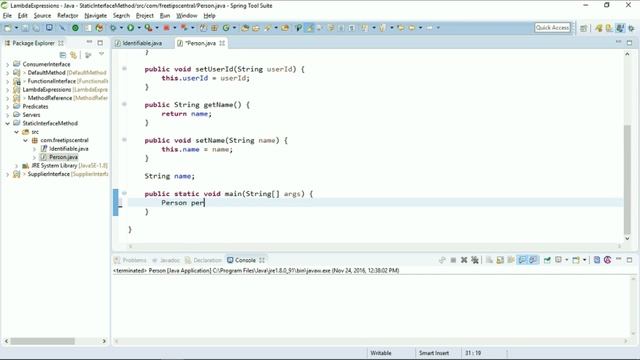
Task: Toggle Show Console When Standard Error Changes
Action: tap(533, 260)
